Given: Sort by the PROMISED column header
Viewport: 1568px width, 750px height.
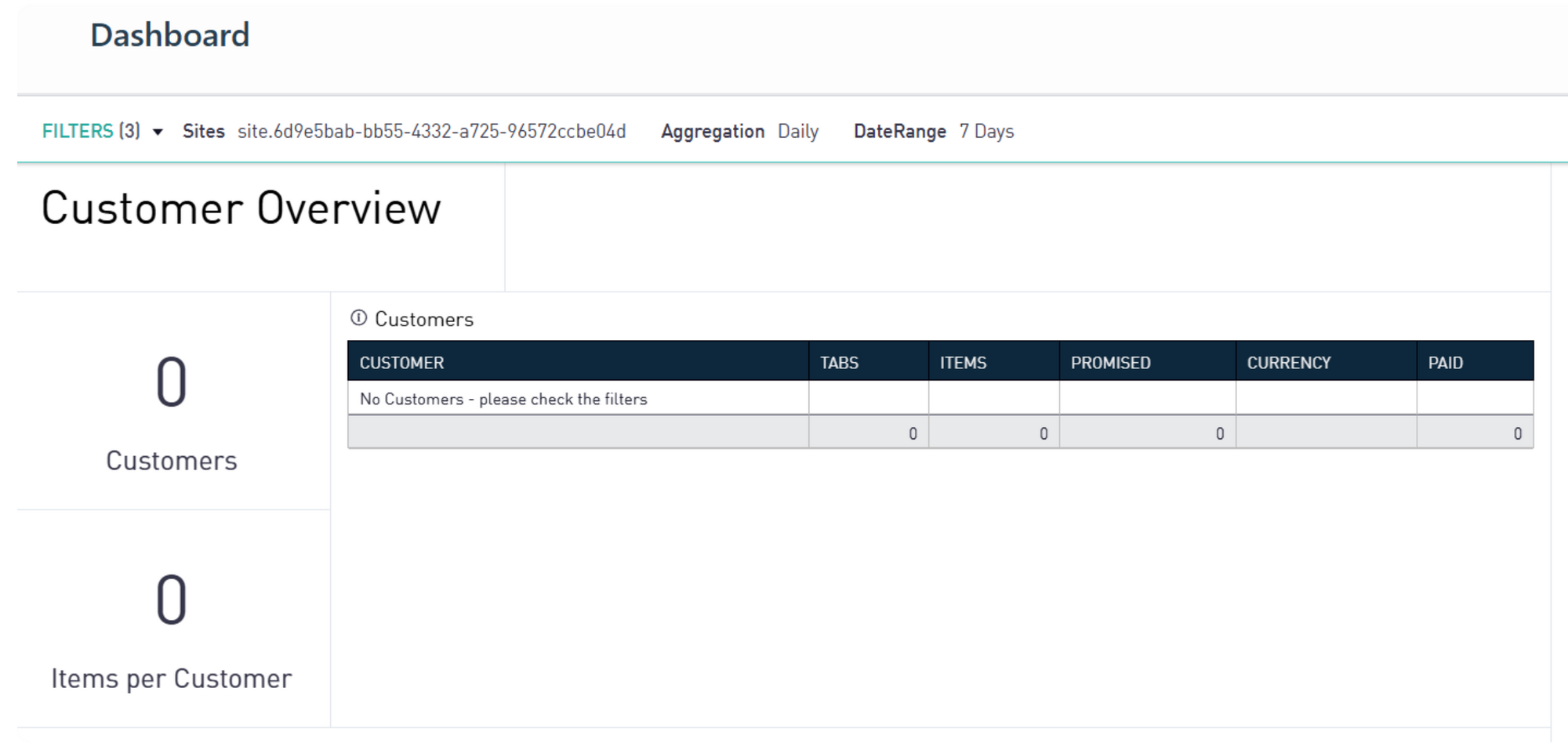Looking at the screenshot, I should point(1110,363).
